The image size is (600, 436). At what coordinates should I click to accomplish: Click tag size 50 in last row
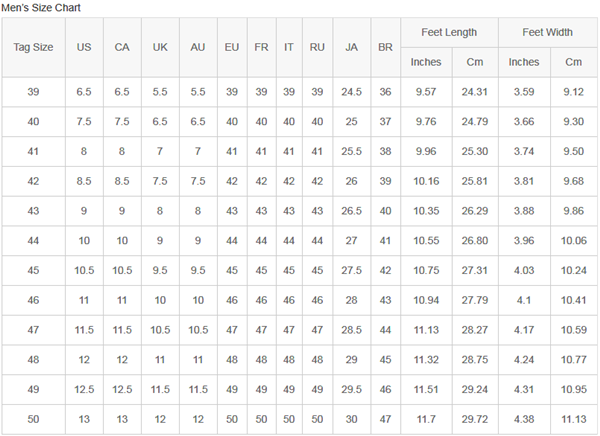33,419
